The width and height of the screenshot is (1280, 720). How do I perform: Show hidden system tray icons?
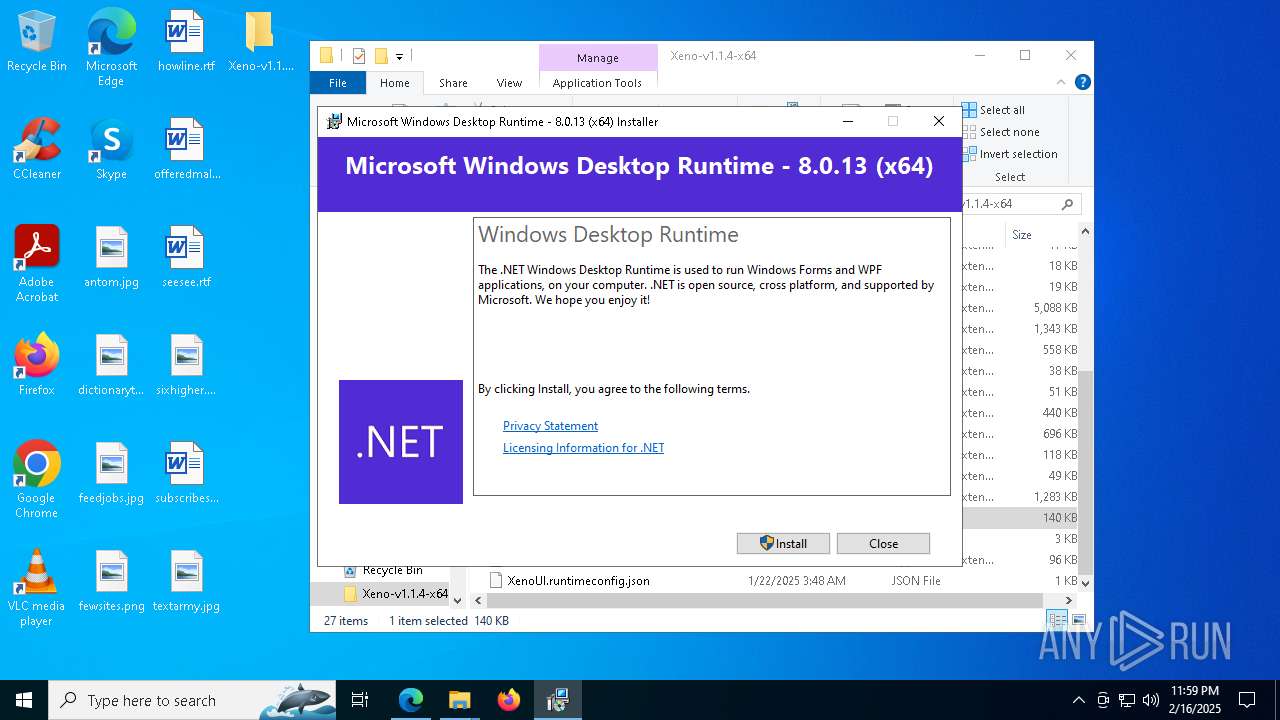point(1078,700)
